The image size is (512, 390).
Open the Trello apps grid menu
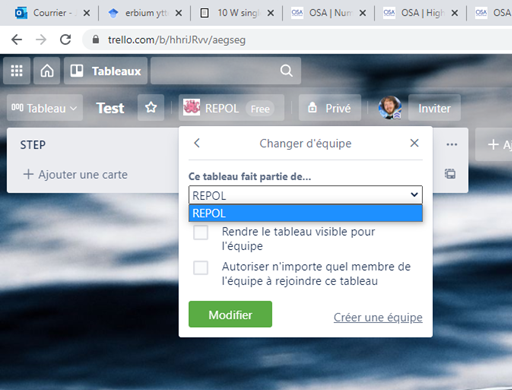pyautogui.click(x=17, y=71)
